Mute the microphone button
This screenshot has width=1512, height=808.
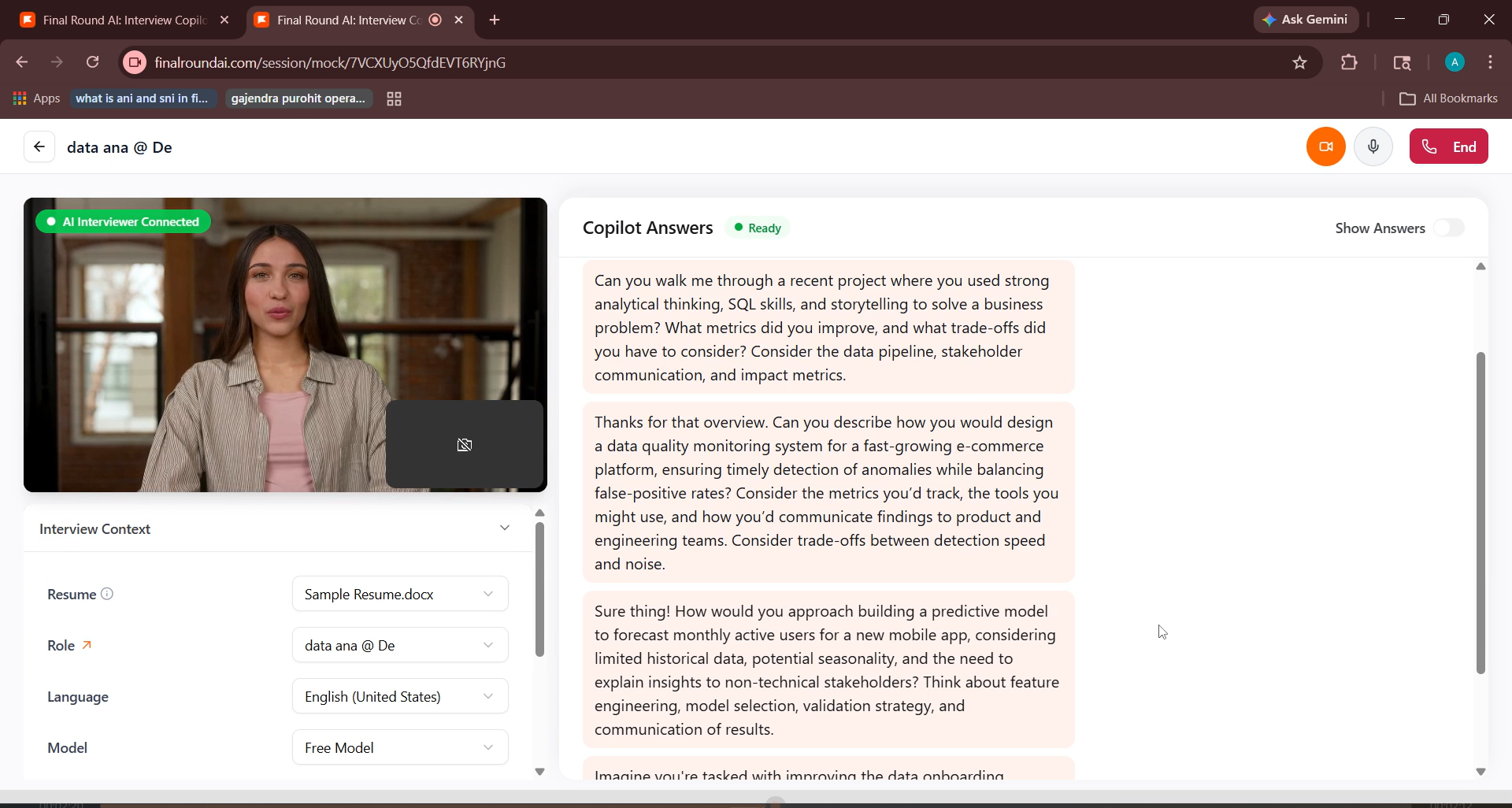tap(1373, 146)
